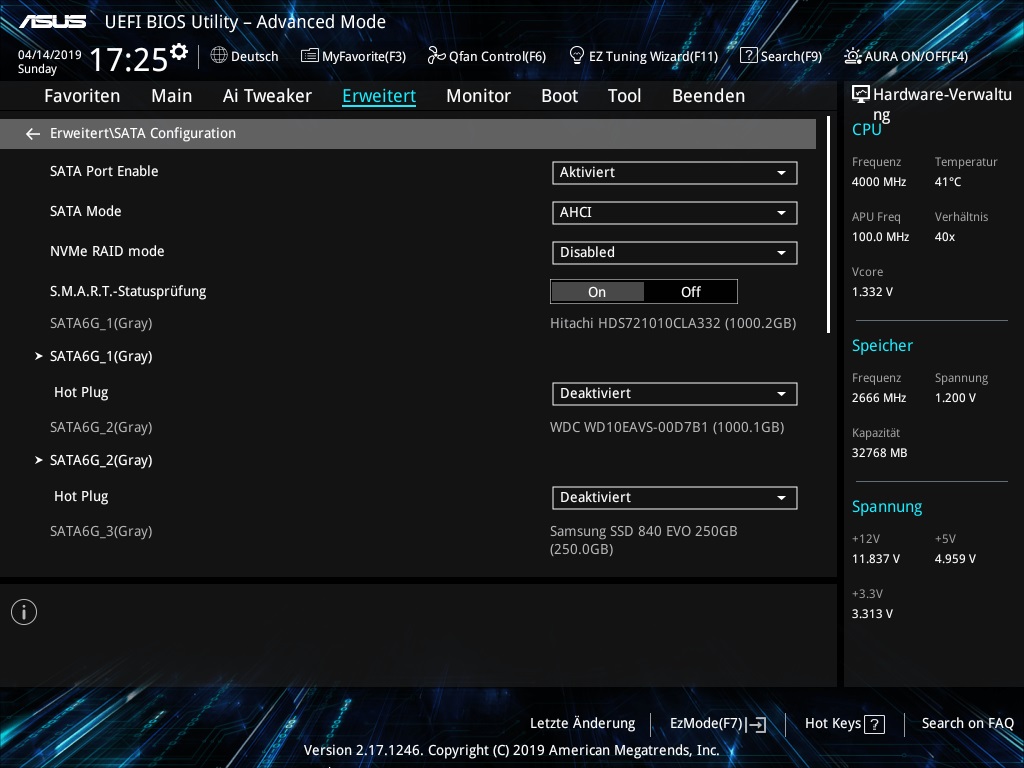This screenshot has height=768, width=1024.
Task: Open the Monitor tab
Action: (x=479, y=96)
